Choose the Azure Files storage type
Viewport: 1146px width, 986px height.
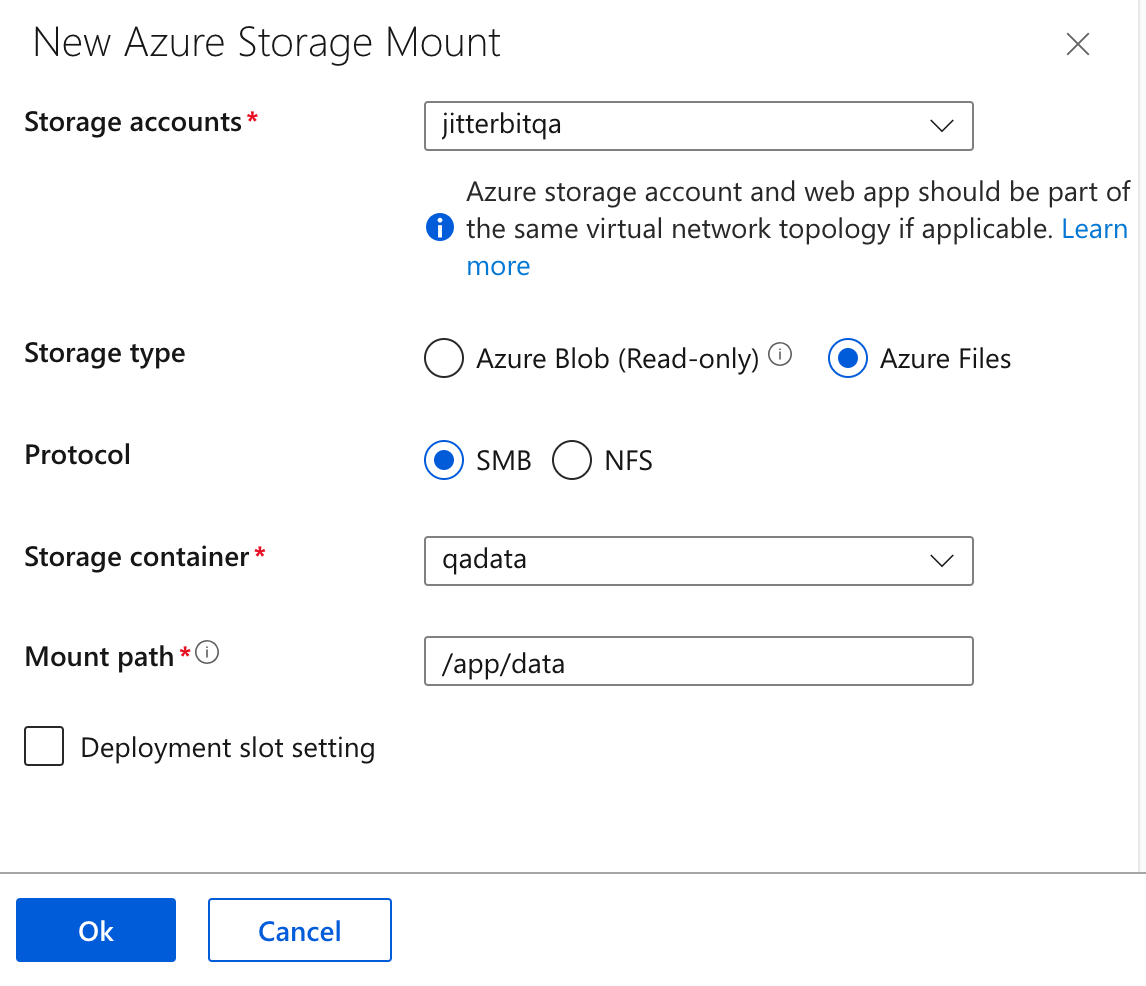coord(847,359)
